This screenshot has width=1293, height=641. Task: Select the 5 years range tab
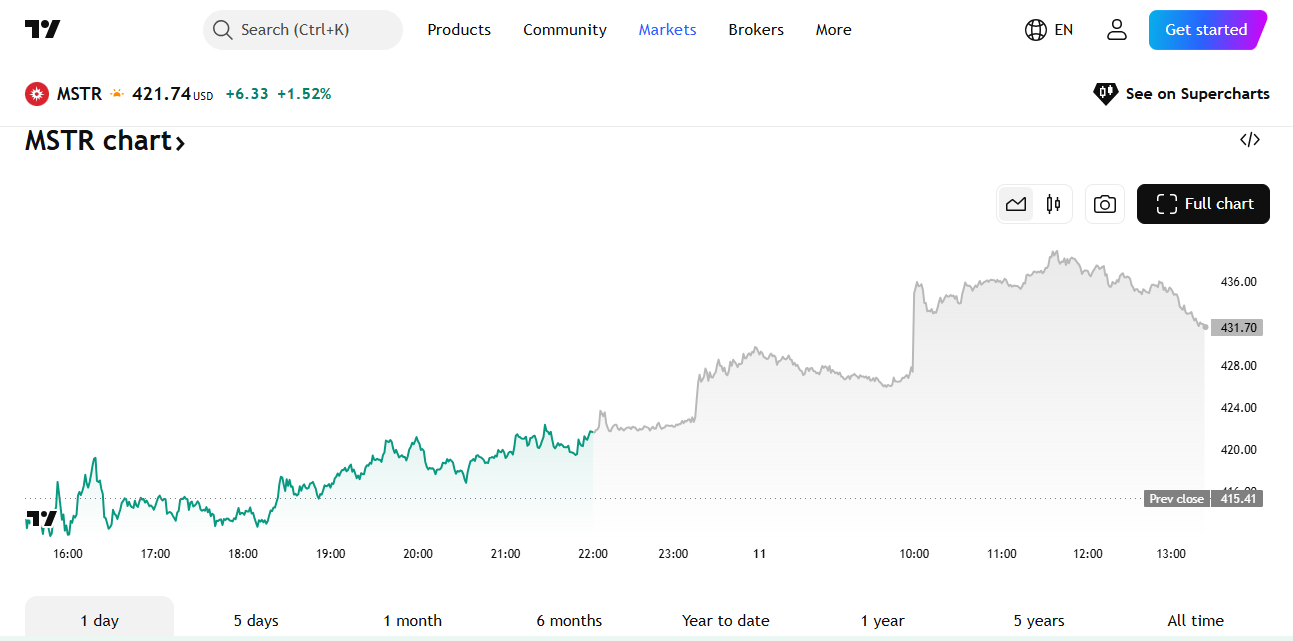(x=1039, y=620)
